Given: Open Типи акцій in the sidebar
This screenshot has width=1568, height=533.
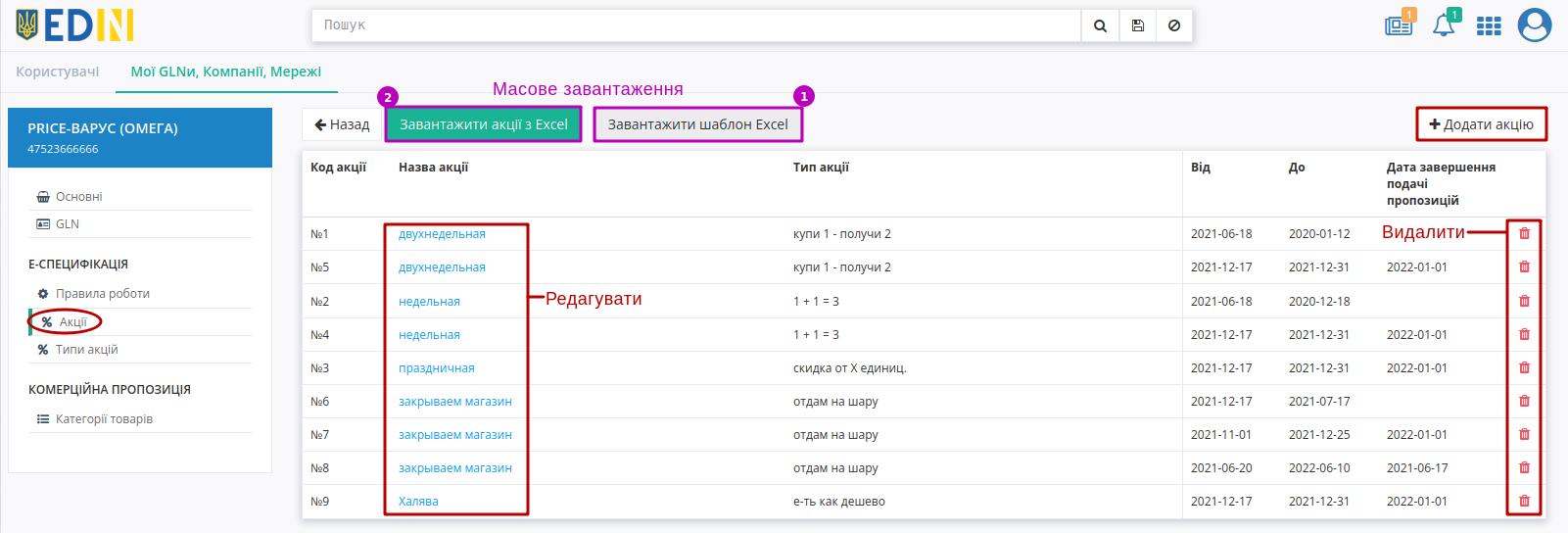Looking at the screenshot, I should click(x=86, y=350).
